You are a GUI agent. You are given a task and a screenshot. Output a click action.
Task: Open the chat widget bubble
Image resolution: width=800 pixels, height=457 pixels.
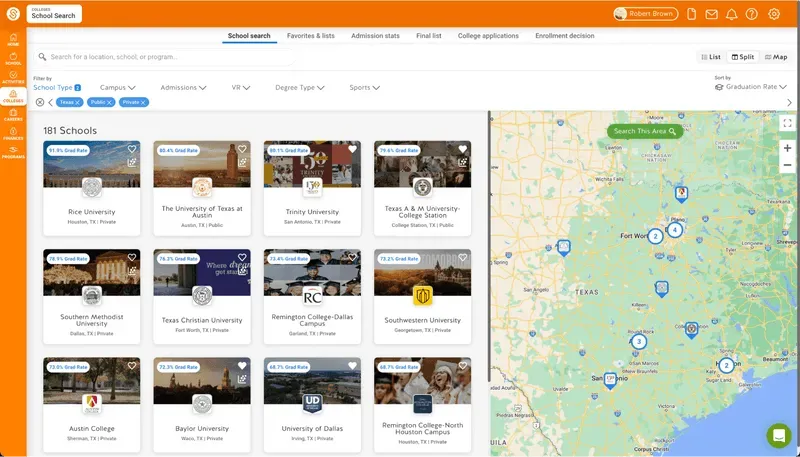tap(779, 436)
